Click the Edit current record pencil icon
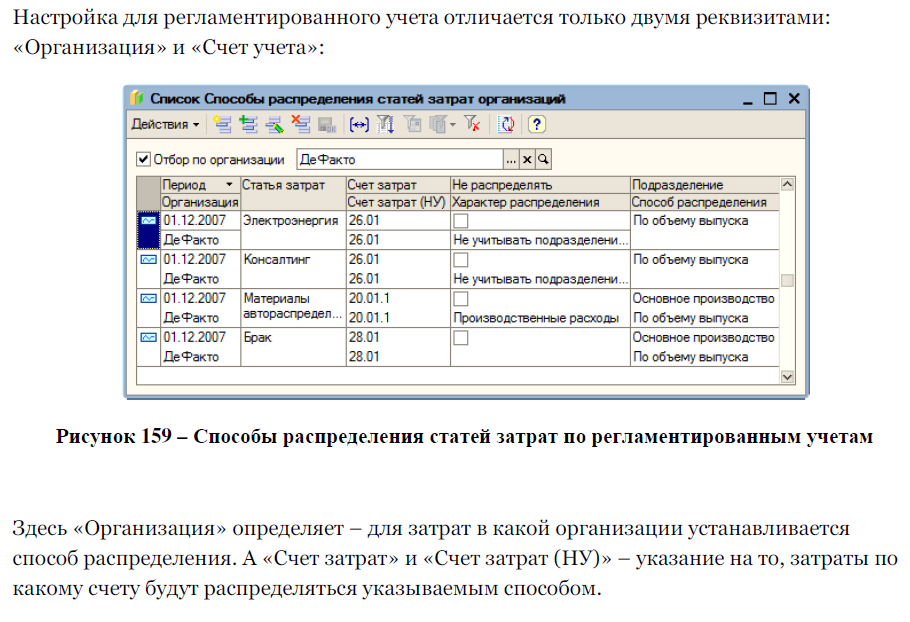This screenshot has height=622, width=910. tap(275, 124)
